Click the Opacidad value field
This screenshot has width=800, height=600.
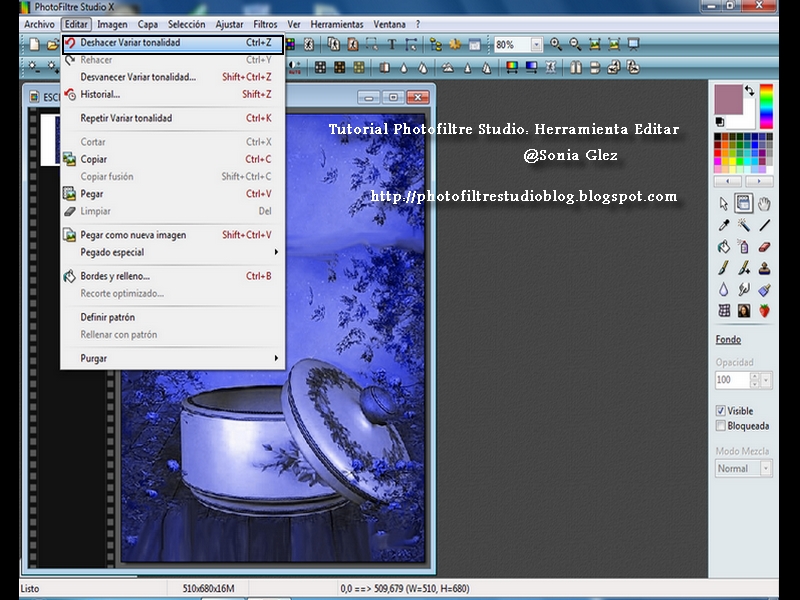(733, 380)
